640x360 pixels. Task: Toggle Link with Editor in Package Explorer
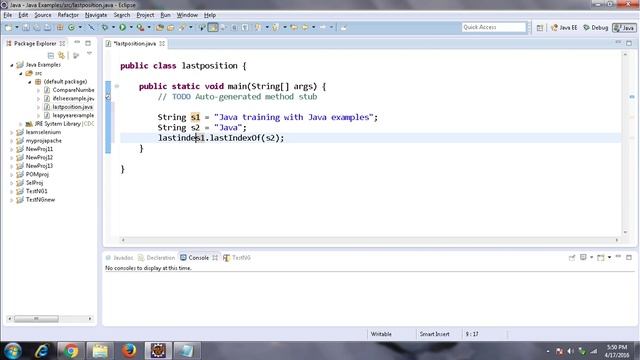(x=61, y=55)
